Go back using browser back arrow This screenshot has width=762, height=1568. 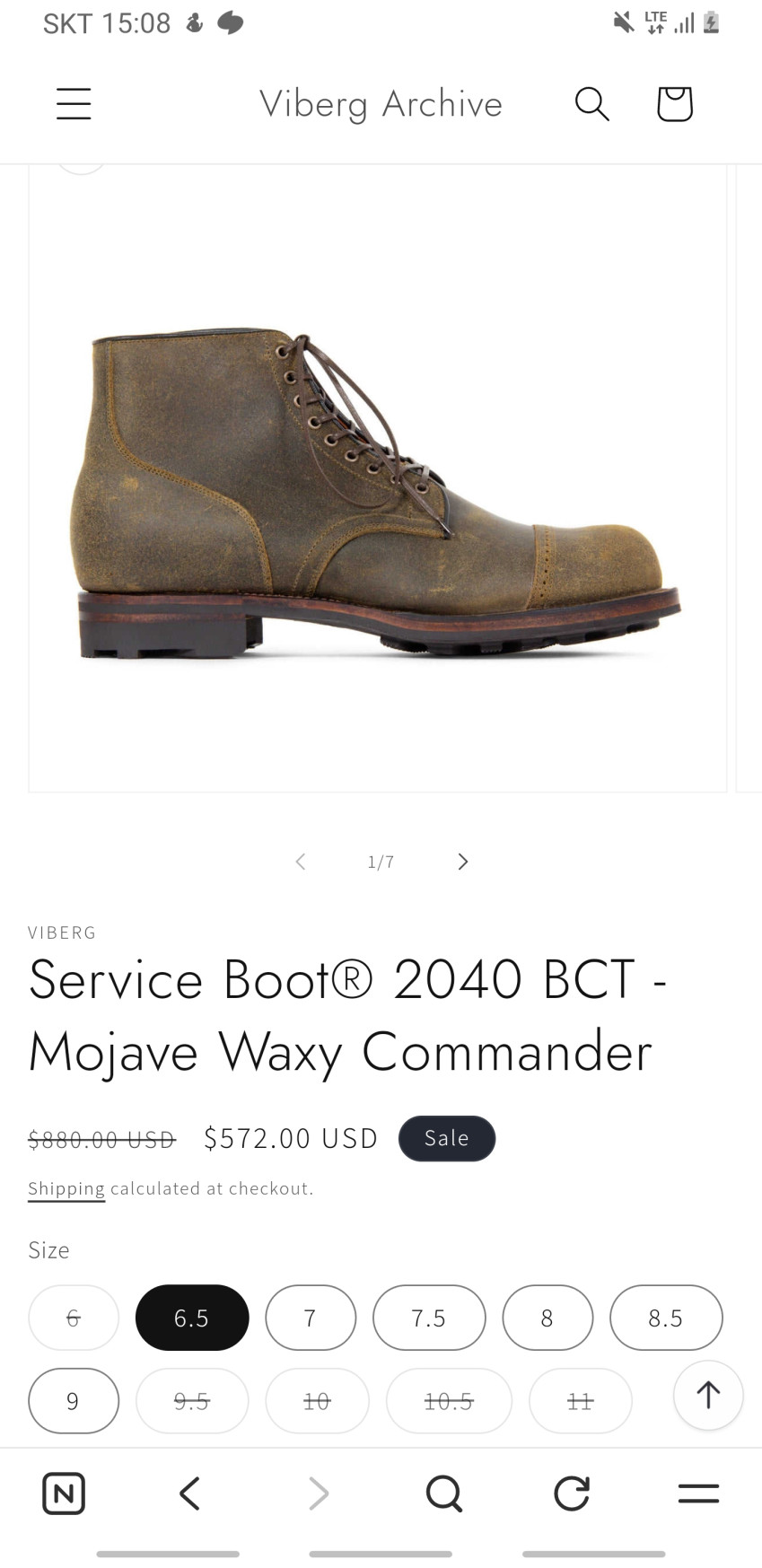pos(189,1494)
